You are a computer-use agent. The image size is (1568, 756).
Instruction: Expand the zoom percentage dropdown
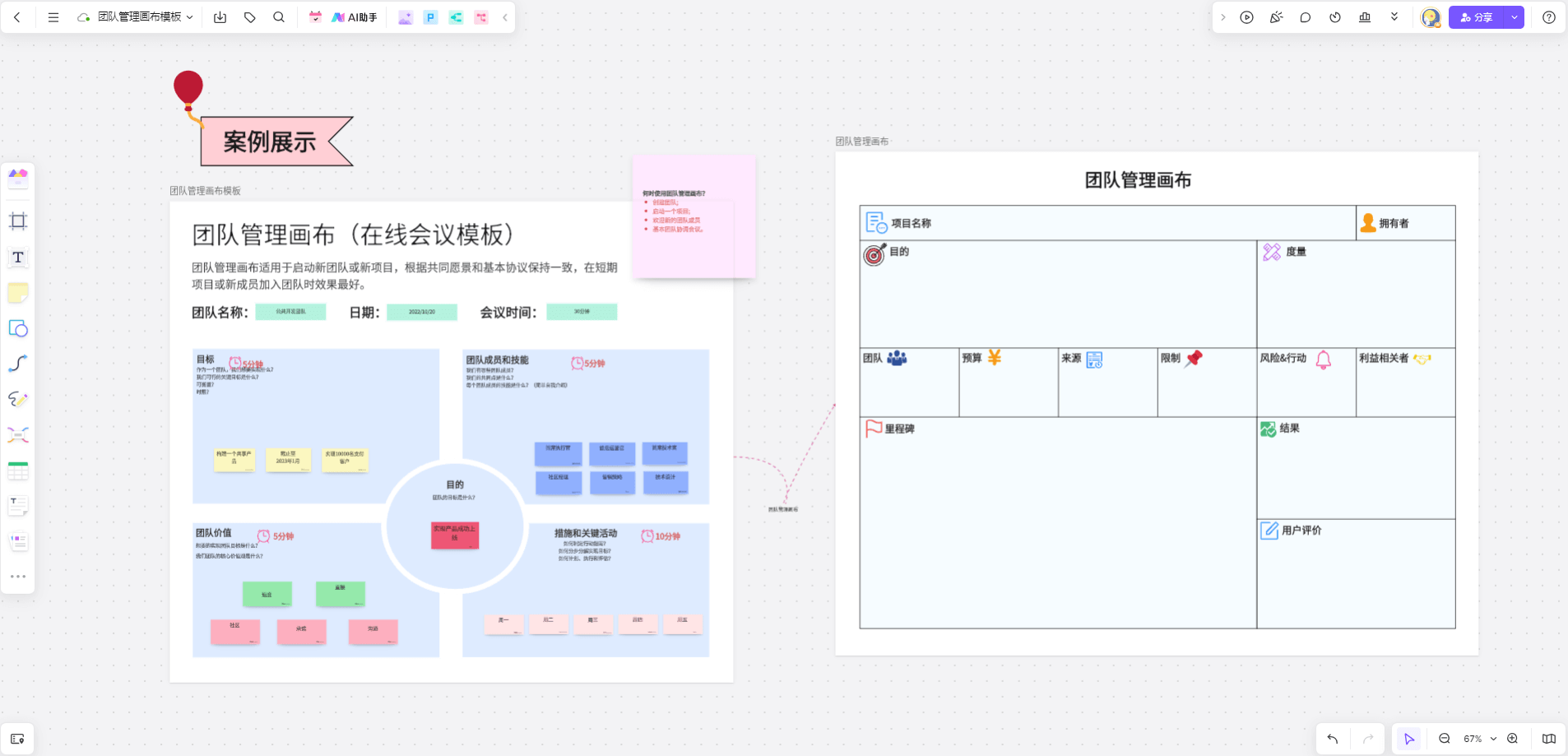coord(1493,739)
